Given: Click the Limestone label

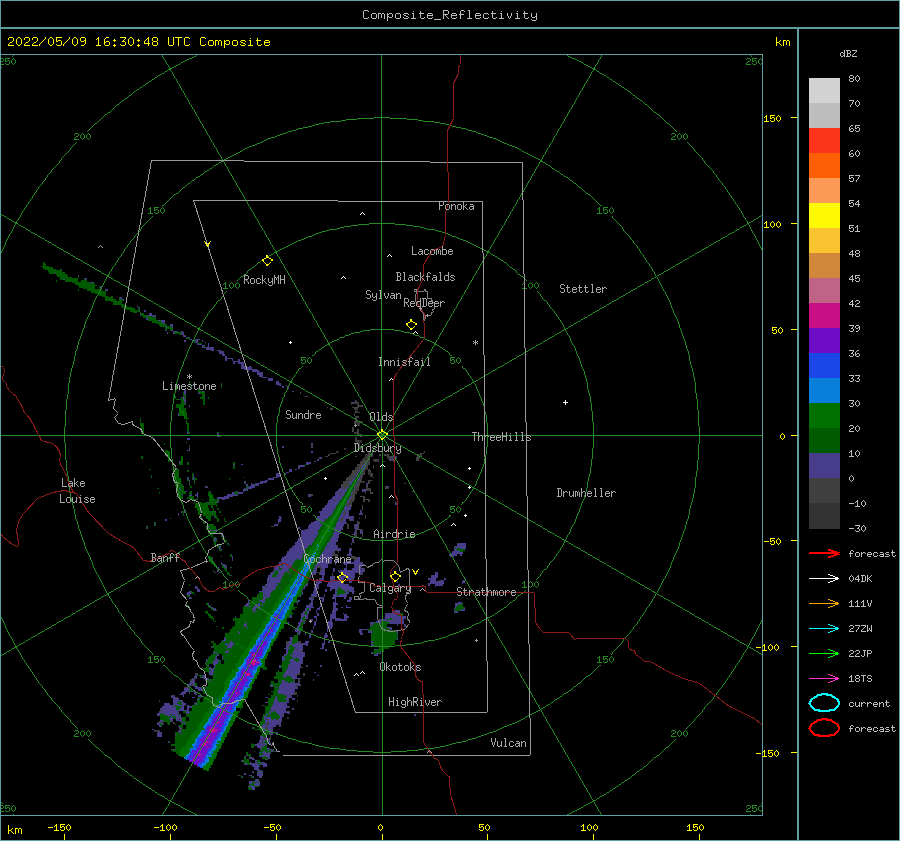Looking at the screenshot, I should [189, 386].
